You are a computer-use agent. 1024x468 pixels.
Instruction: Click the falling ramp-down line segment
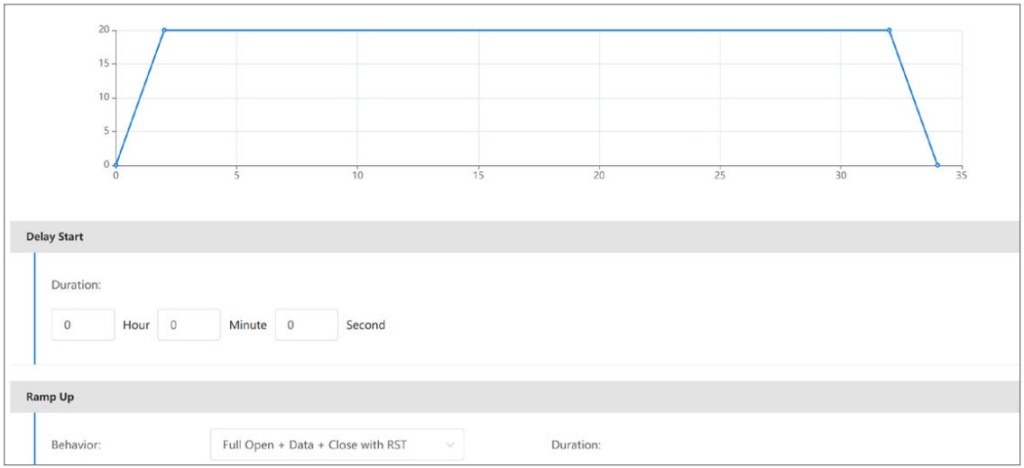pyautogui.click(x=913, y=97)
